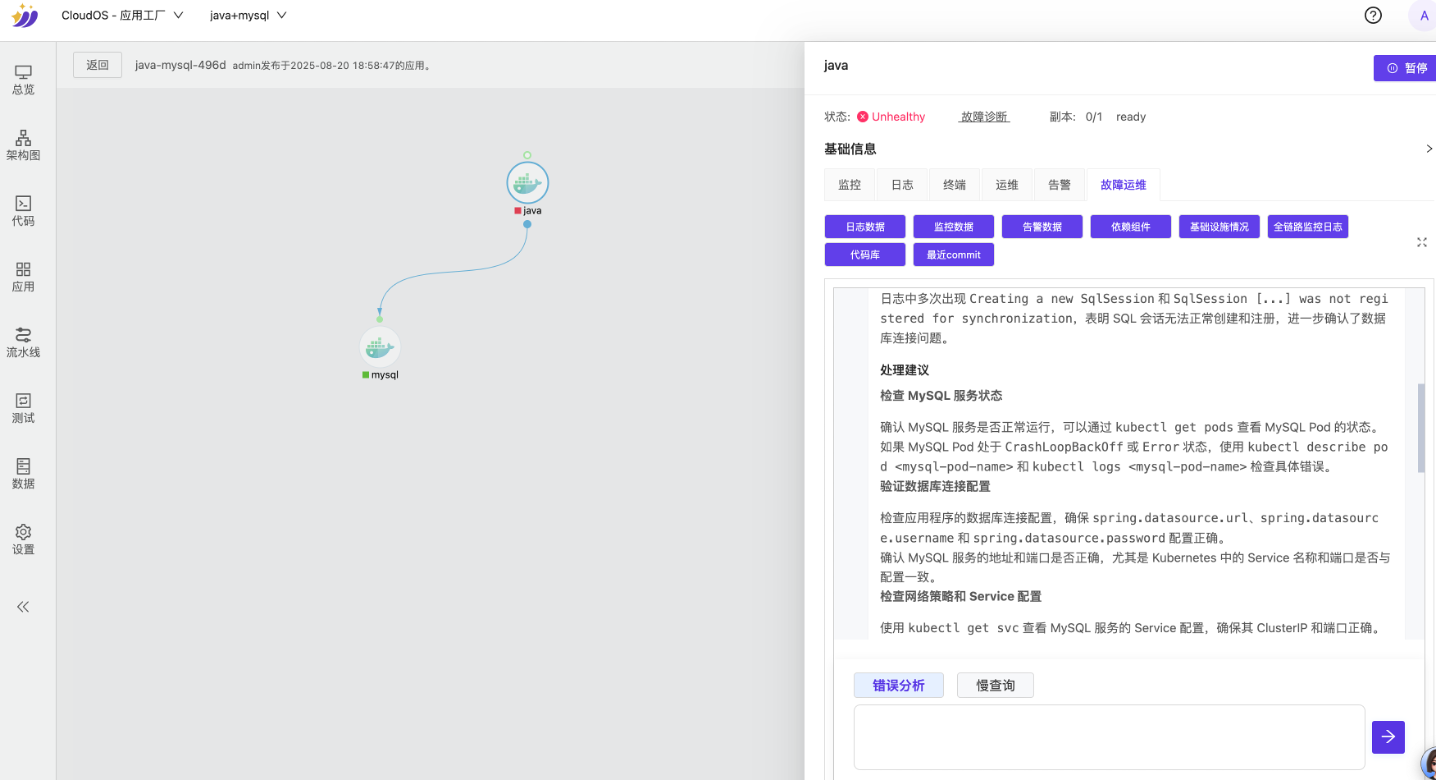Collapse the left sidebar with double chevron
Screen dimensions: 1436x780
tap(23, 607)
